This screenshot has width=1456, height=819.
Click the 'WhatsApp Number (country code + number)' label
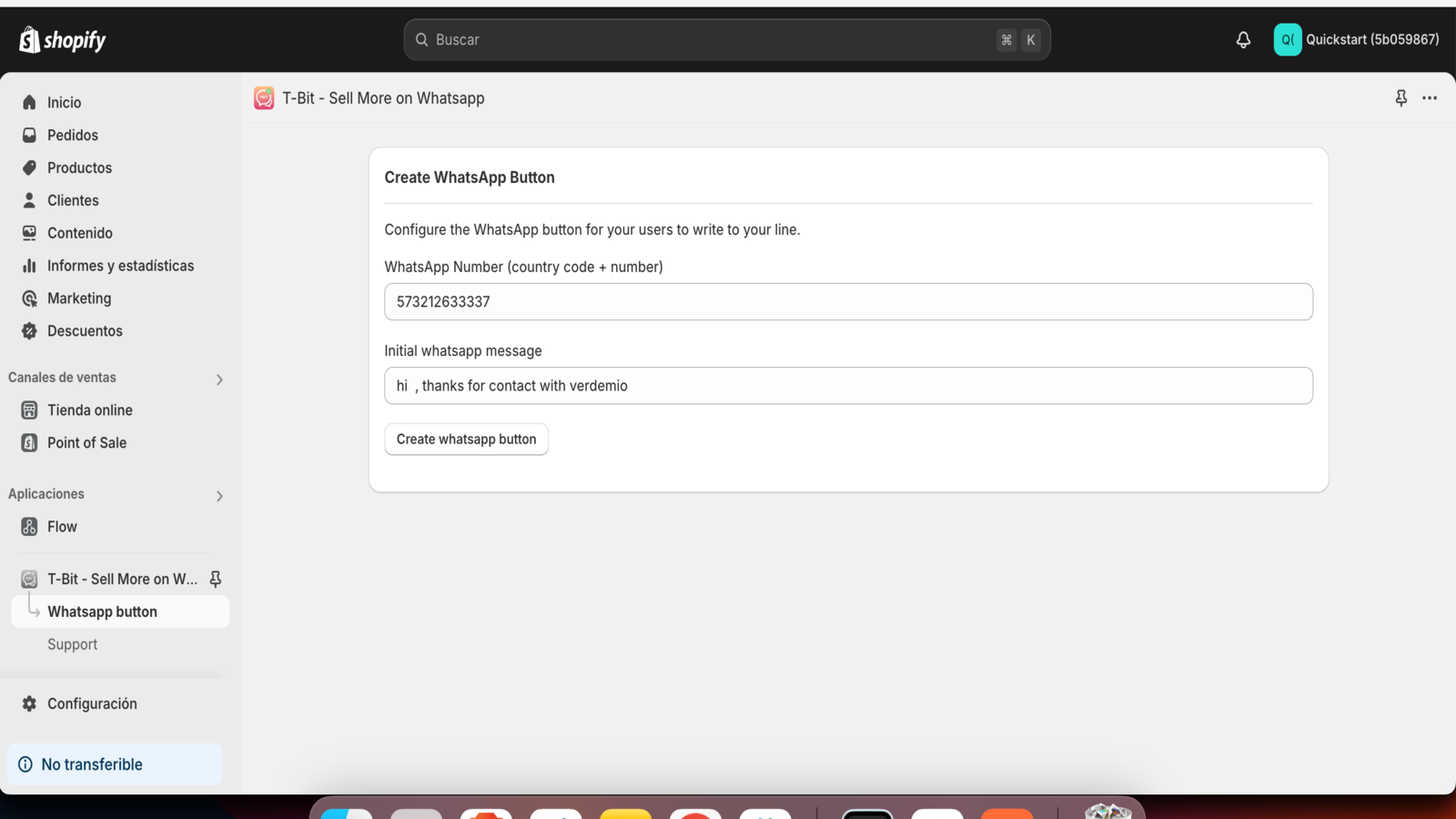coord(523,268)
